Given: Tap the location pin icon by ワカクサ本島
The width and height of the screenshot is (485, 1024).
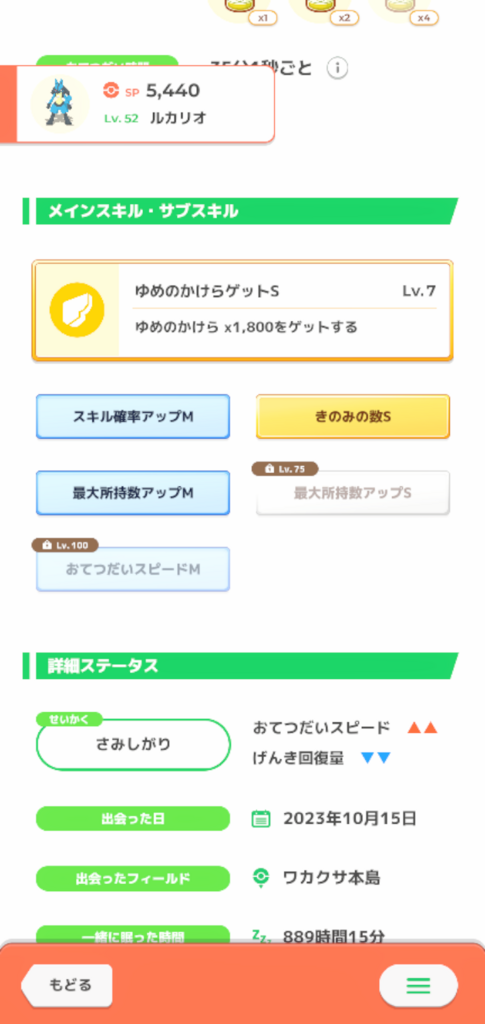Looking at the screenshot, I should pyautogui.click(x=261, y=878).
